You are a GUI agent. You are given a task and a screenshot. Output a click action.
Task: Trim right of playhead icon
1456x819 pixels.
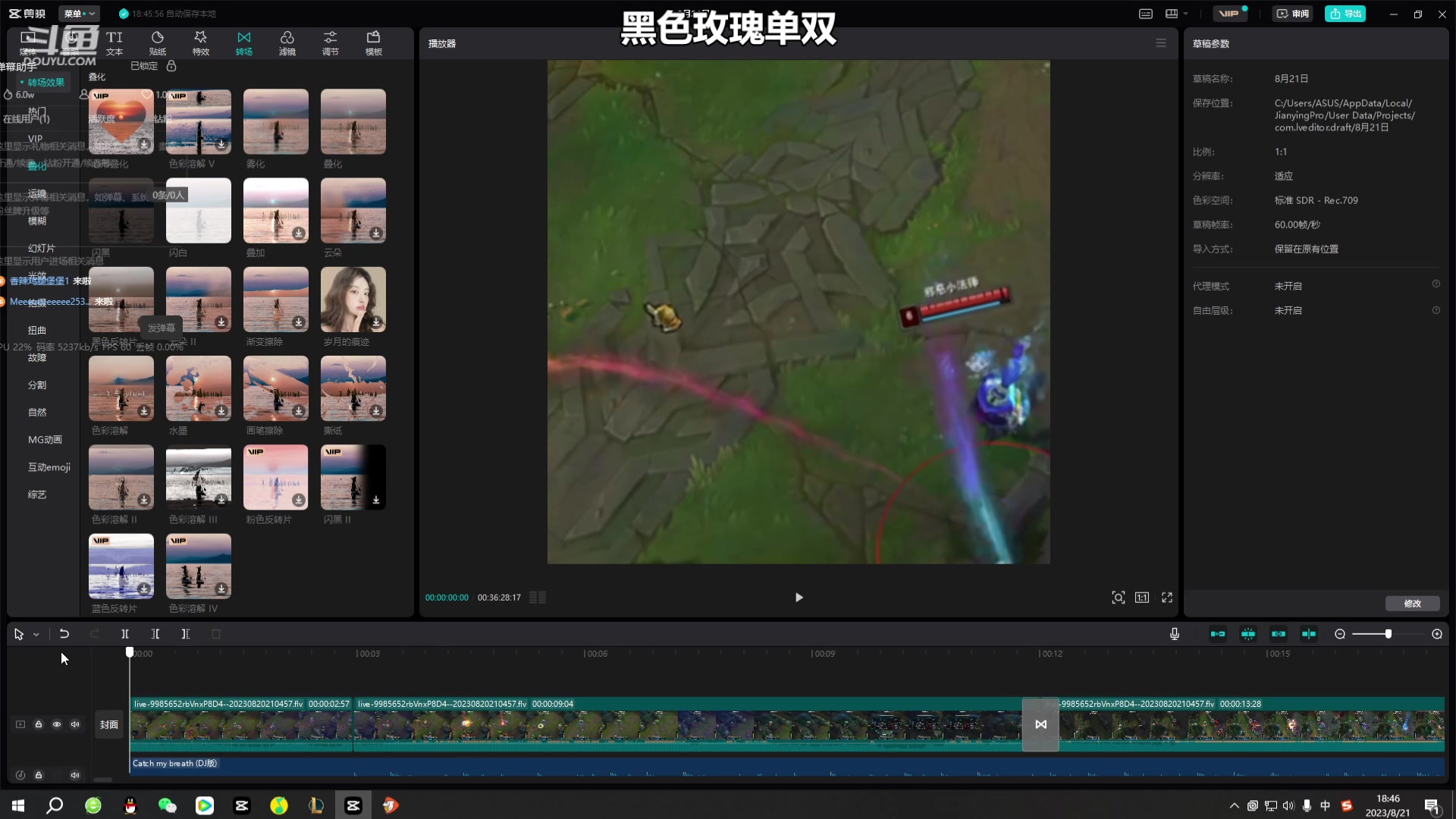tap(186, 634)
